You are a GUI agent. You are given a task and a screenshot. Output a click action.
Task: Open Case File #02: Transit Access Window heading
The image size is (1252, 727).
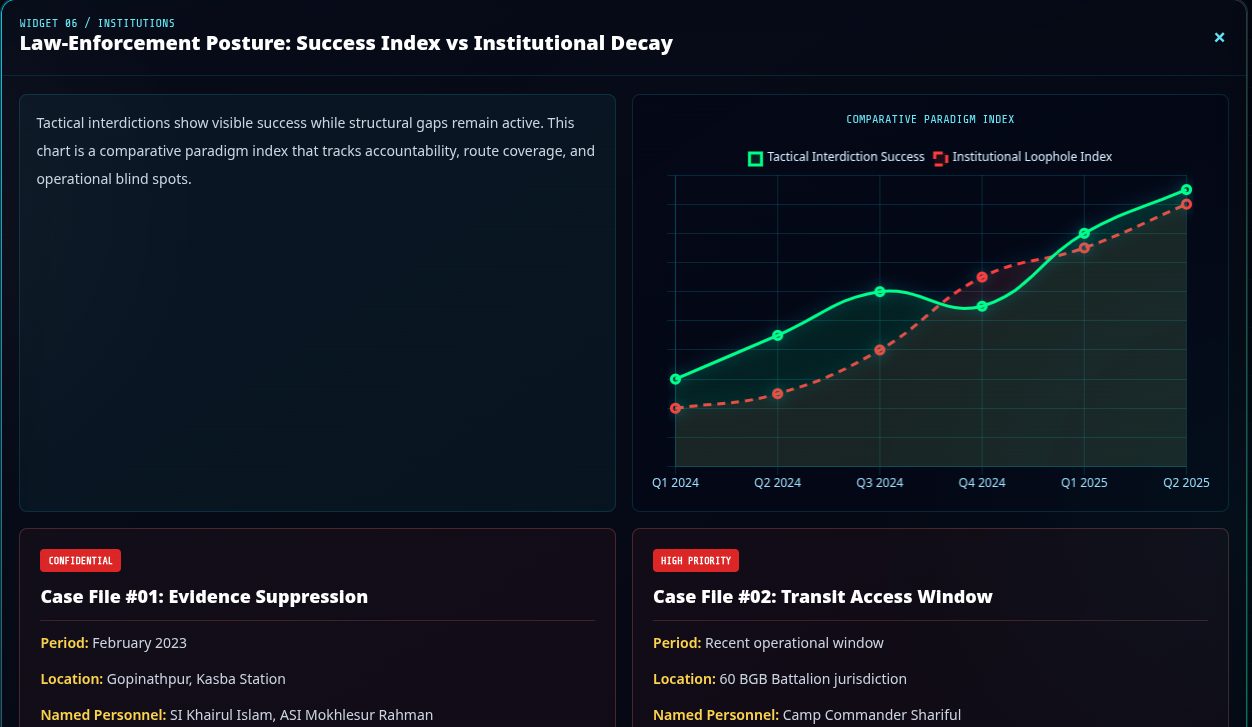[823, 597]
